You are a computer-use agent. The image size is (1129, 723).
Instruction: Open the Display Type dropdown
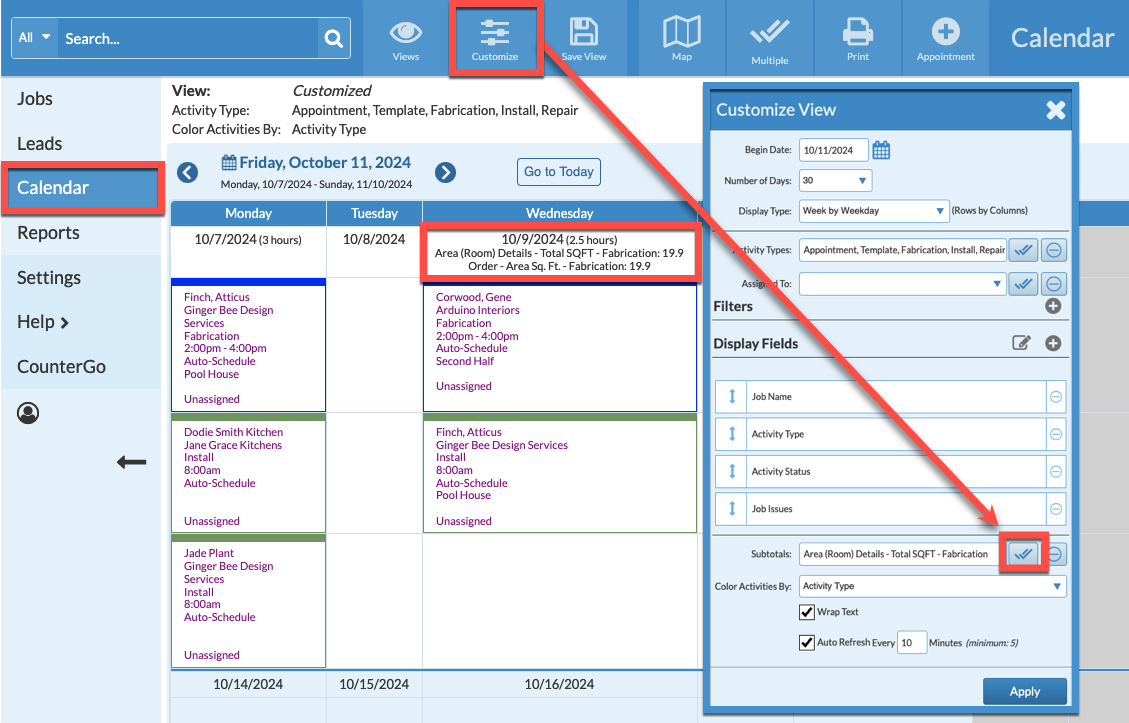coord(874,211)
